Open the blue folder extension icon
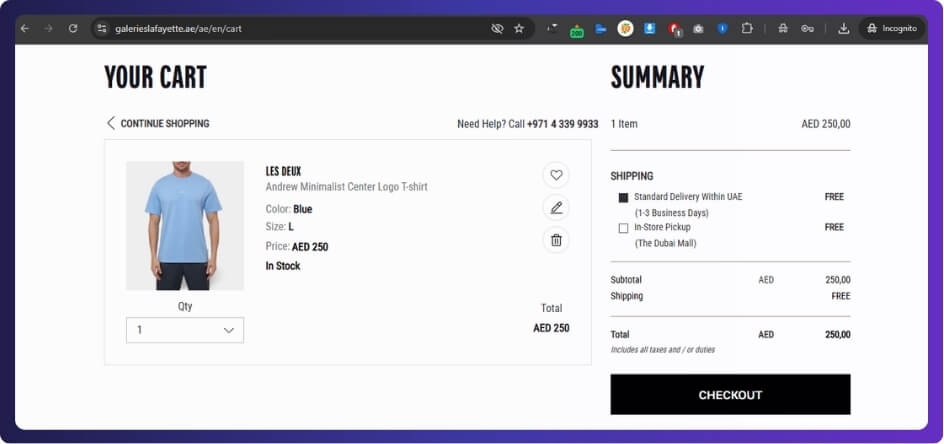This screenshot has width=944, height=444. [600, 28]
